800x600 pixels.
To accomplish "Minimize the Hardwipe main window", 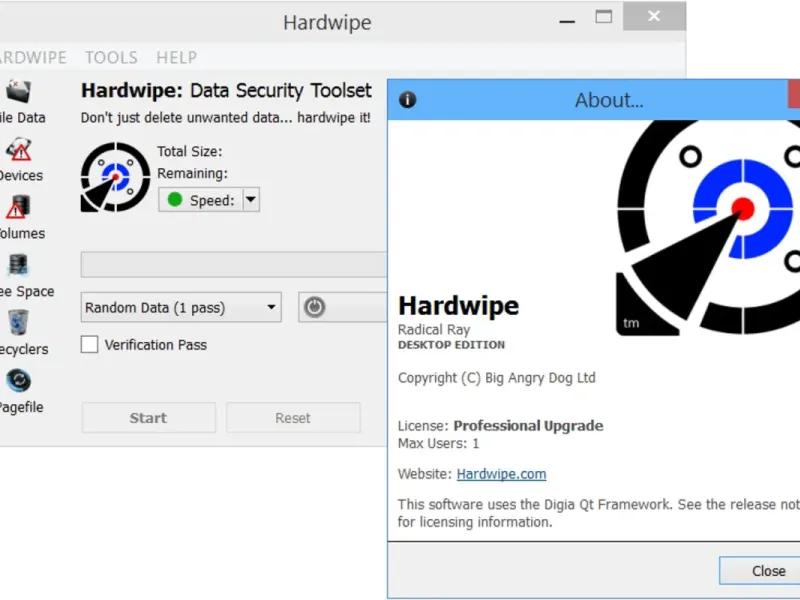I will click(x=567, y=21).
